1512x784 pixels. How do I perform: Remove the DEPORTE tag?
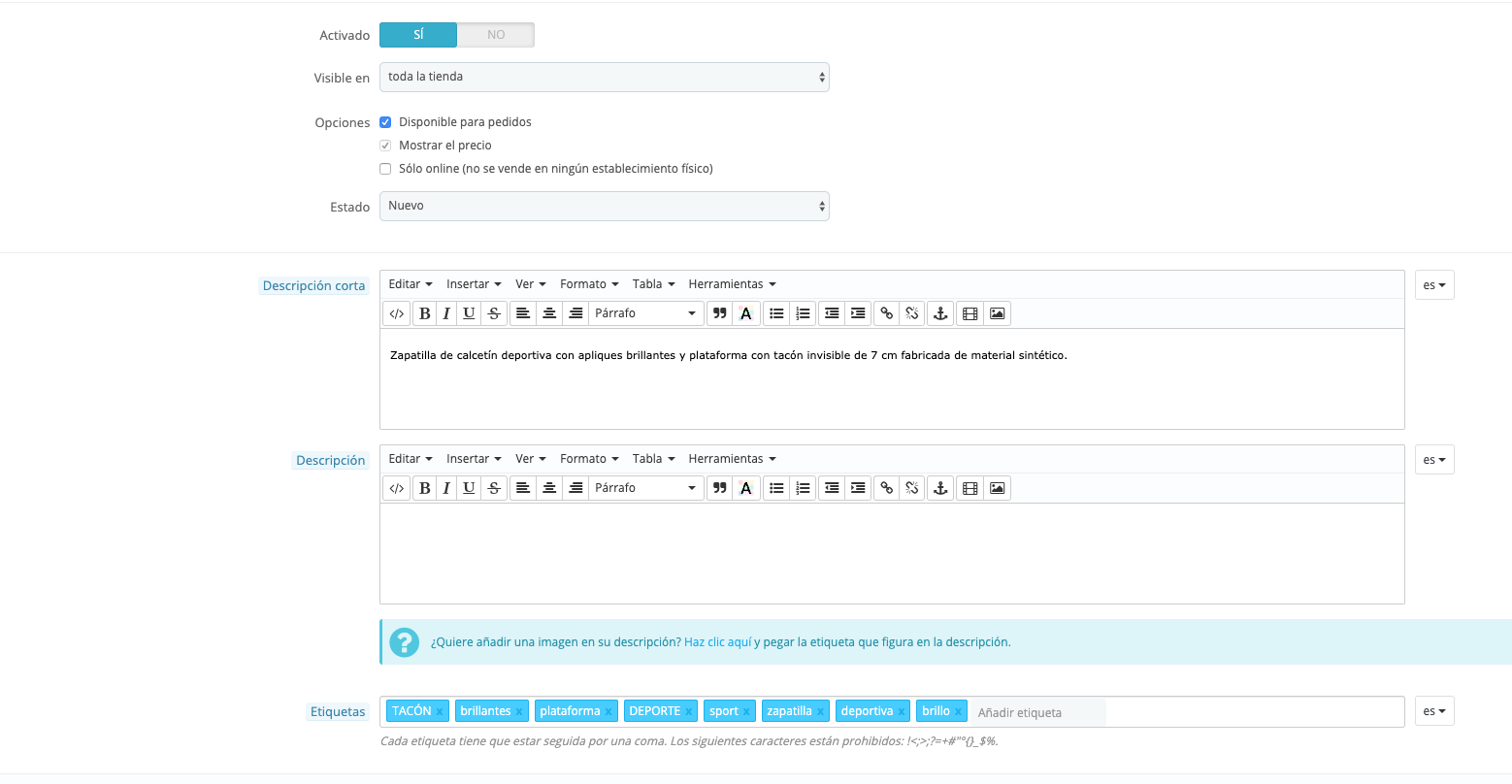coord(689,712)
